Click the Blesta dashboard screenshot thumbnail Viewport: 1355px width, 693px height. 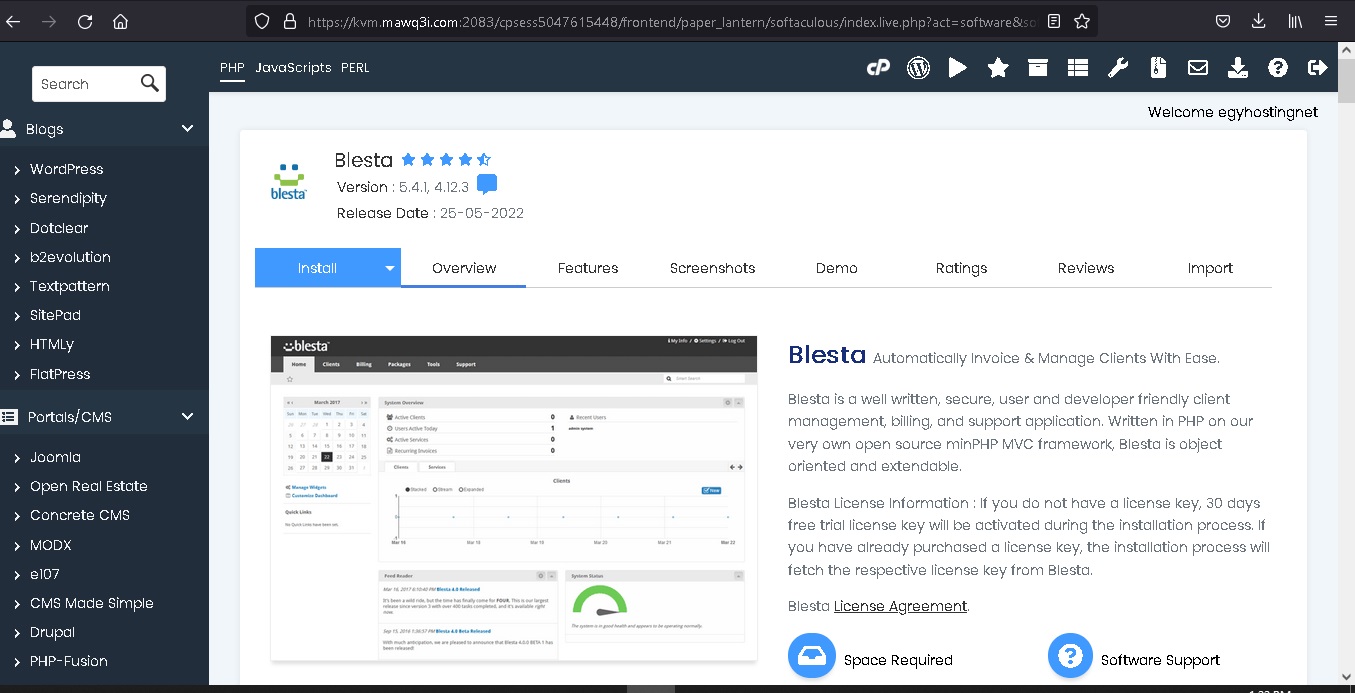point(514,498)
